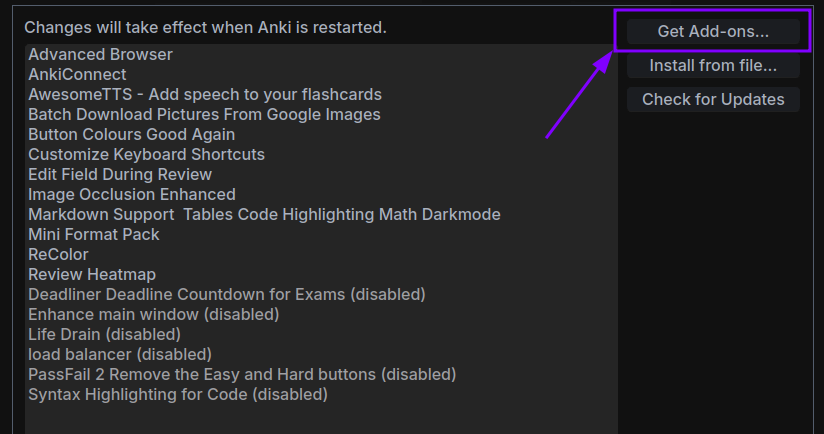This screenshot has height=434, width=824.
Task: Select Image Occlusion Enhanced entry
Action: (x=132, y=194)
